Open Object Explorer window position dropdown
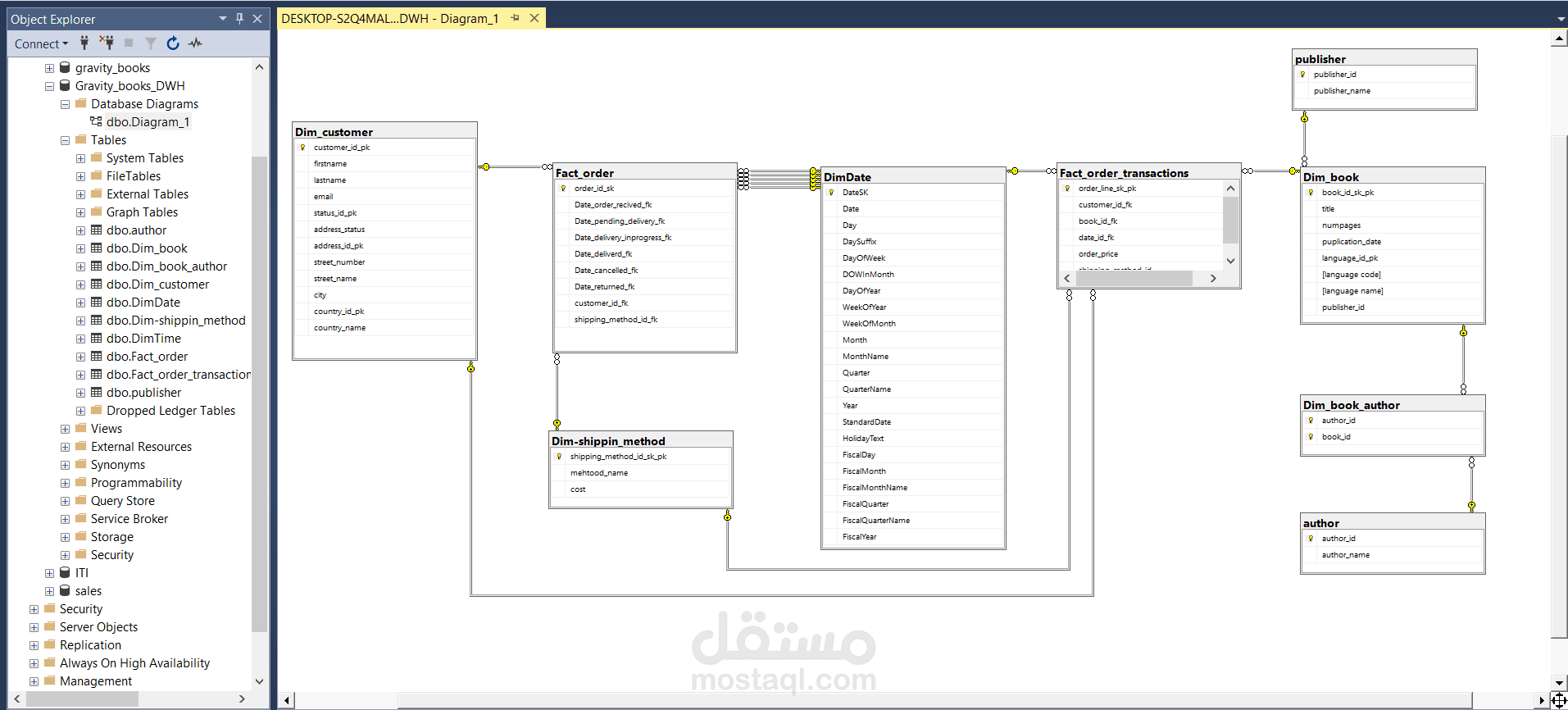The height and width of the screenshot is (710, 1568). click(223, 18)
